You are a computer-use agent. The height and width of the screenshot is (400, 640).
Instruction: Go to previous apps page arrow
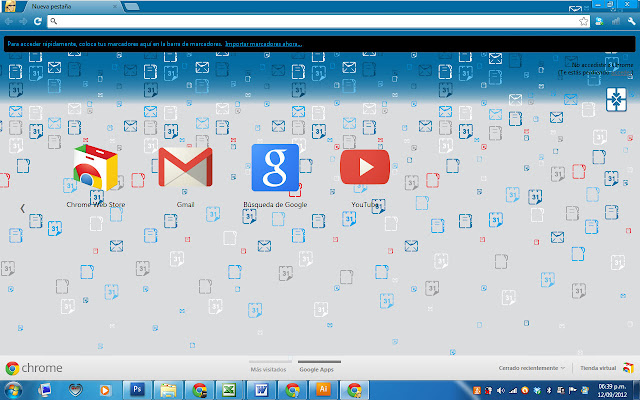[x=22, y=209]
